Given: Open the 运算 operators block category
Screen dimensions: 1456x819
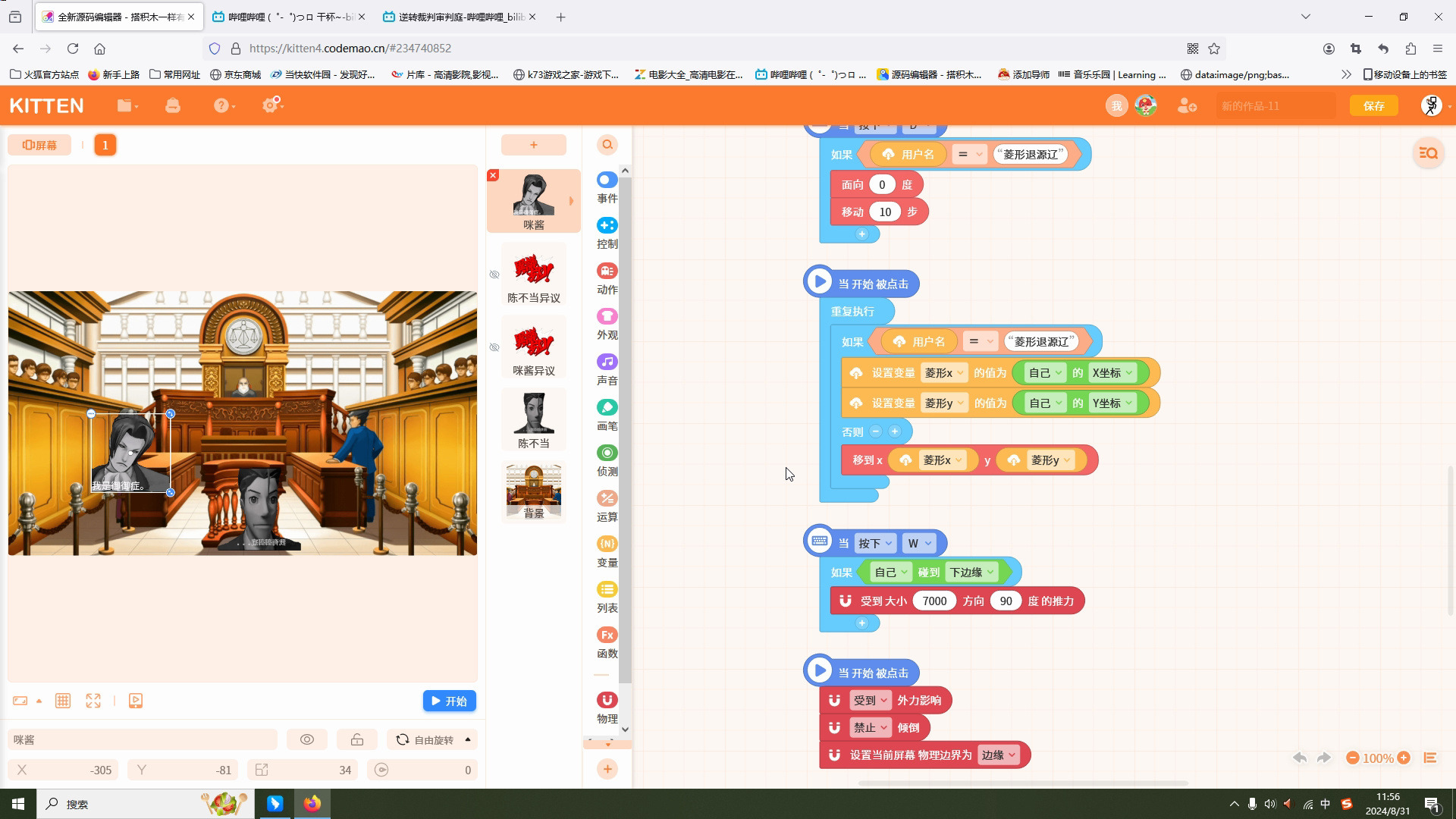Looking at the screenshot, I should [x=607, y=506].
